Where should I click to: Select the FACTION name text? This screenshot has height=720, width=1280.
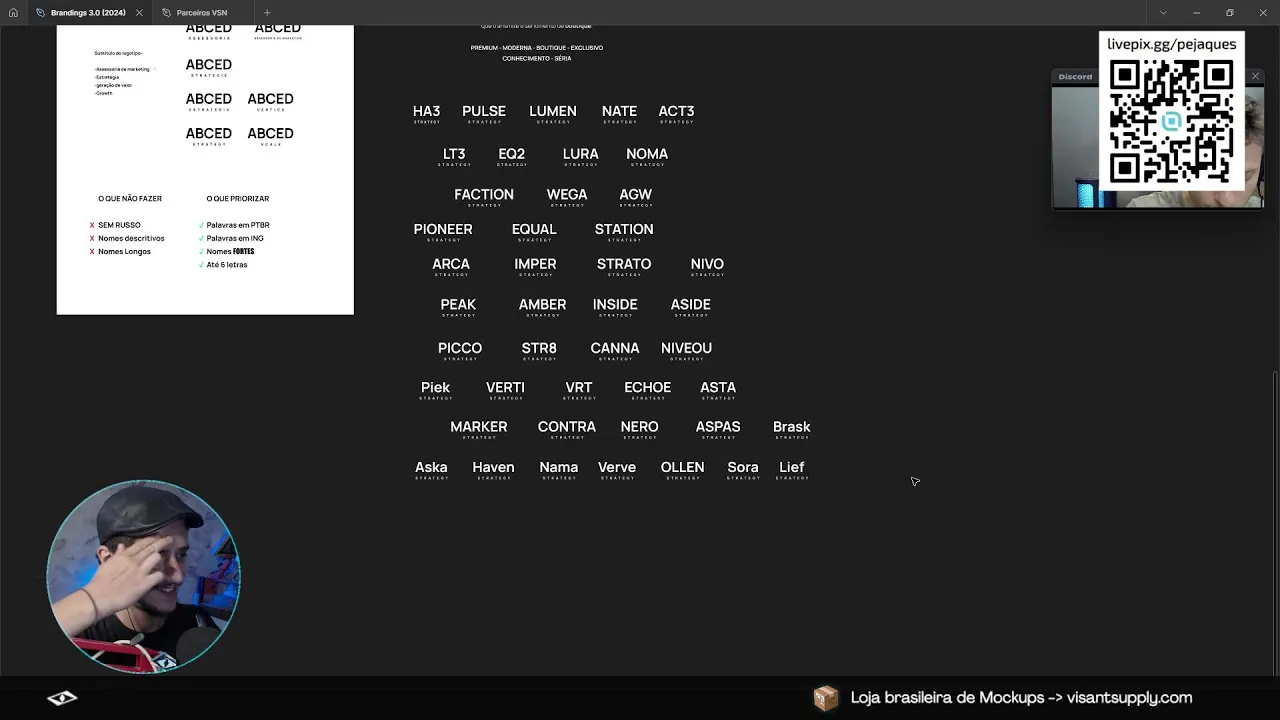click(484, 195)
